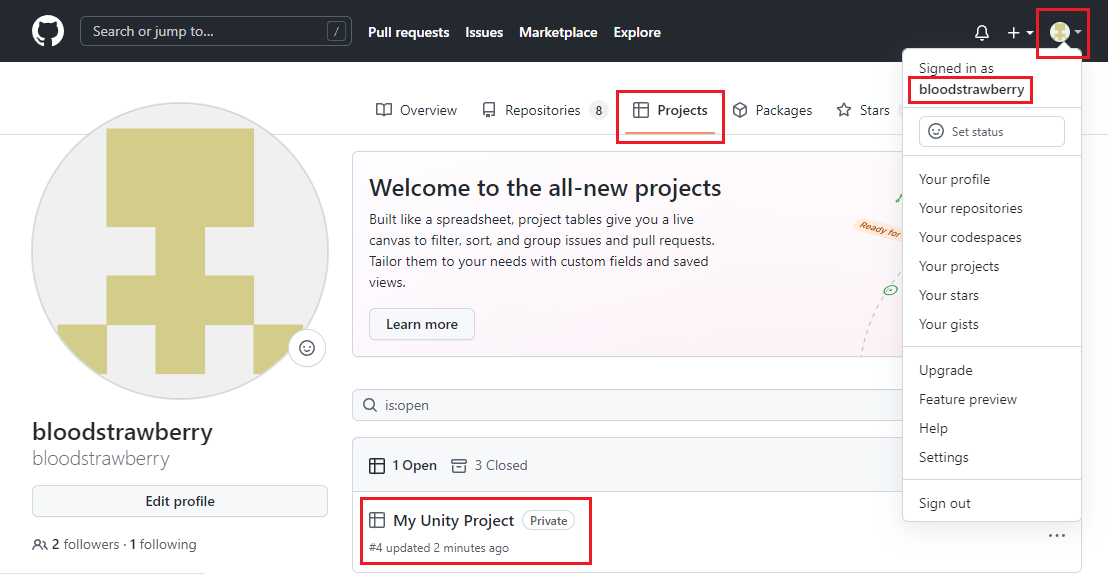Screen dimensions: 1108x574
Task: Click the GitHub Octocat logo
Action: [48, 32]
